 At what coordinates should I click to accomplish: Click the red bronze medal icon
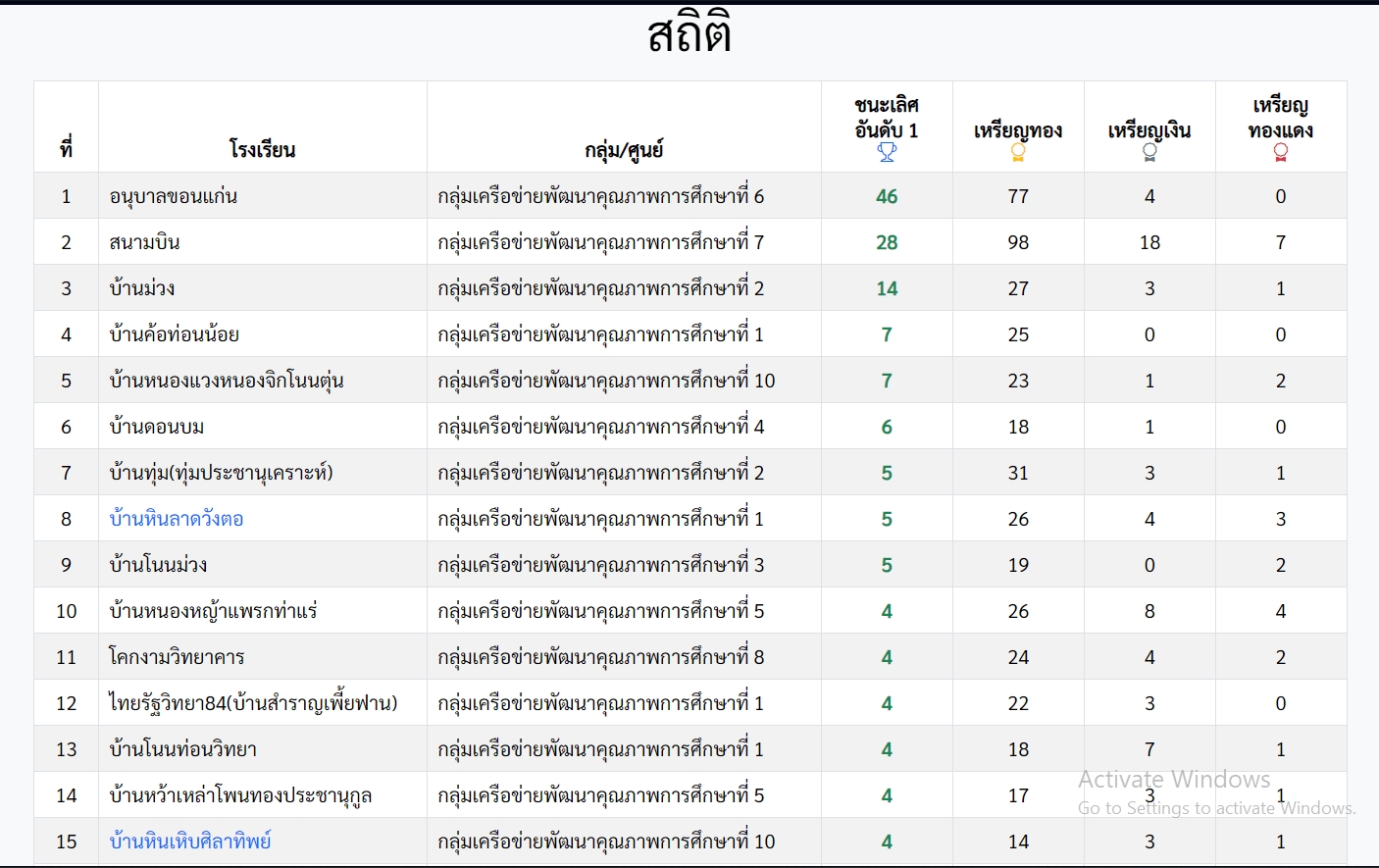coord(1280,152)
